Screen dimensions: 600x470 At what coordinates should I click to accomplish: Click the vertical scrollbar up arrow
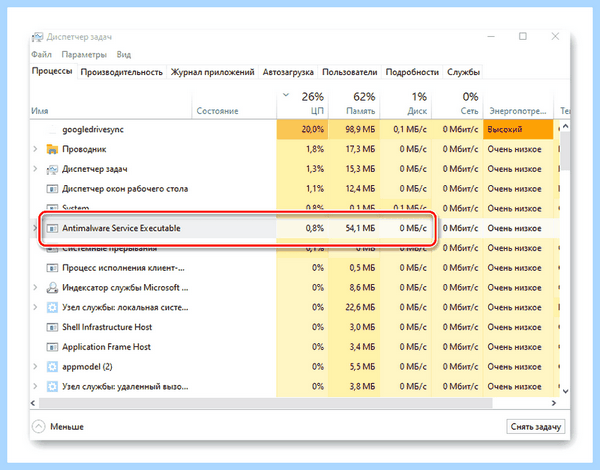(565, 126)
